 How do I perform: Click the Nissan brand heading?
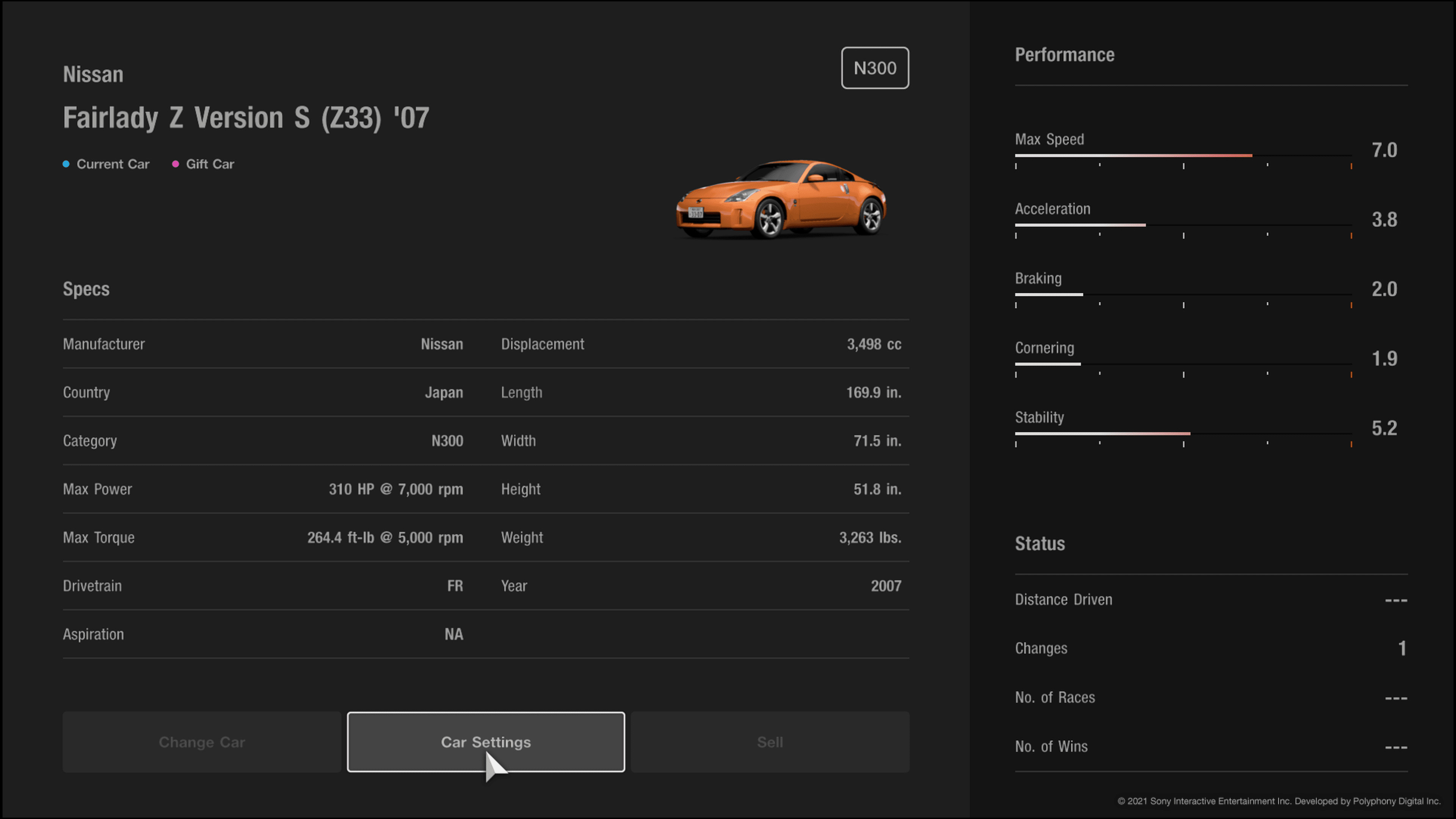(x=93, y=75)
